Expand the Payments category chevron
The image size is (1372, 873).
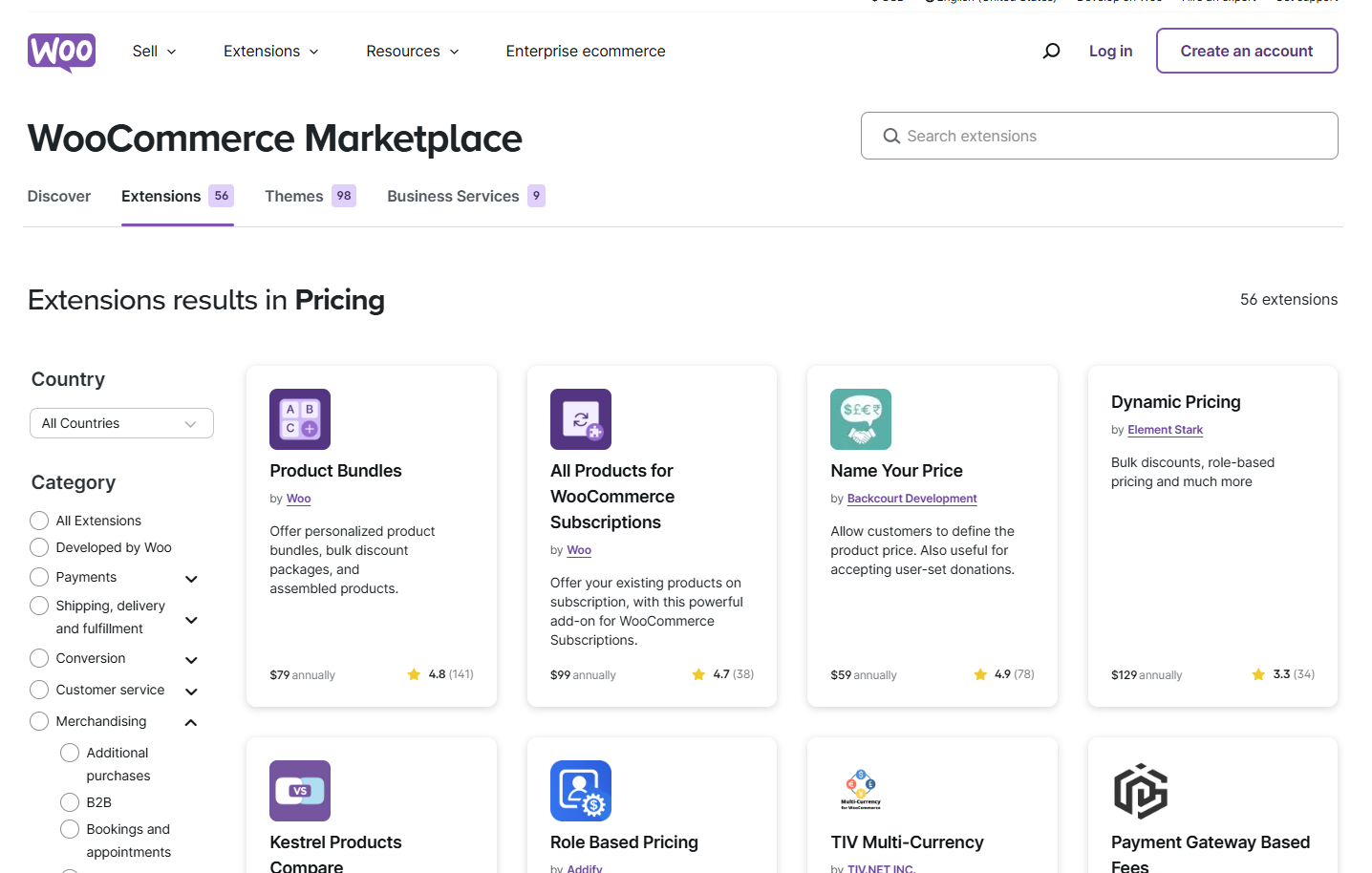pos(191,579)
